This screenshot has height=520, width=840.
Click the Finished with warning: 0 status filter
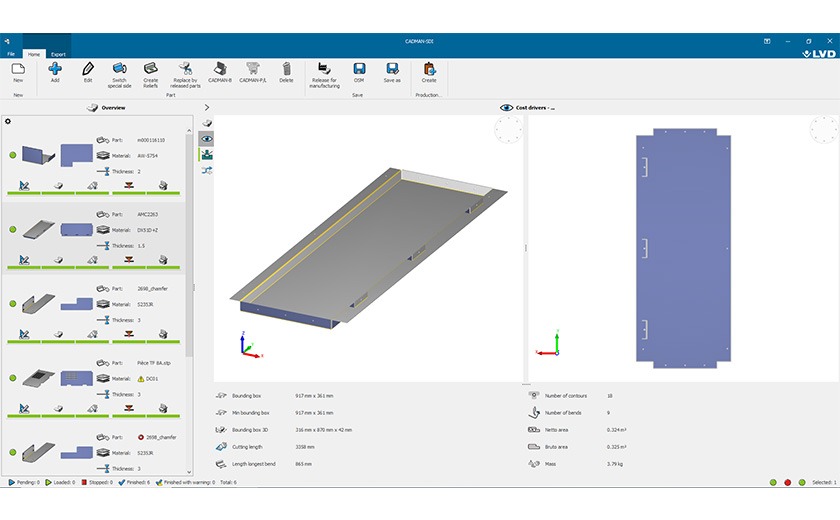coord(185,483)
